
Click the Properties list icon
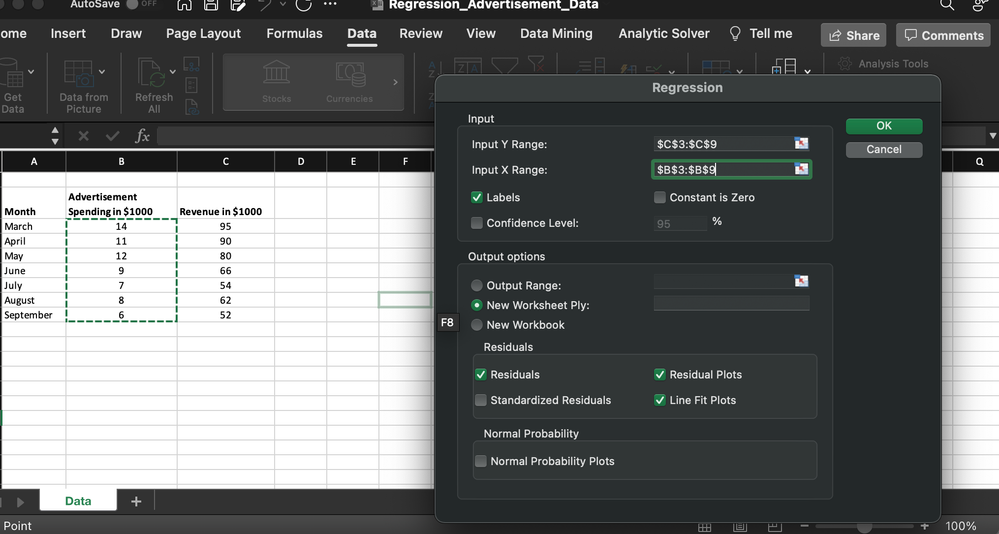coord(191,85)
